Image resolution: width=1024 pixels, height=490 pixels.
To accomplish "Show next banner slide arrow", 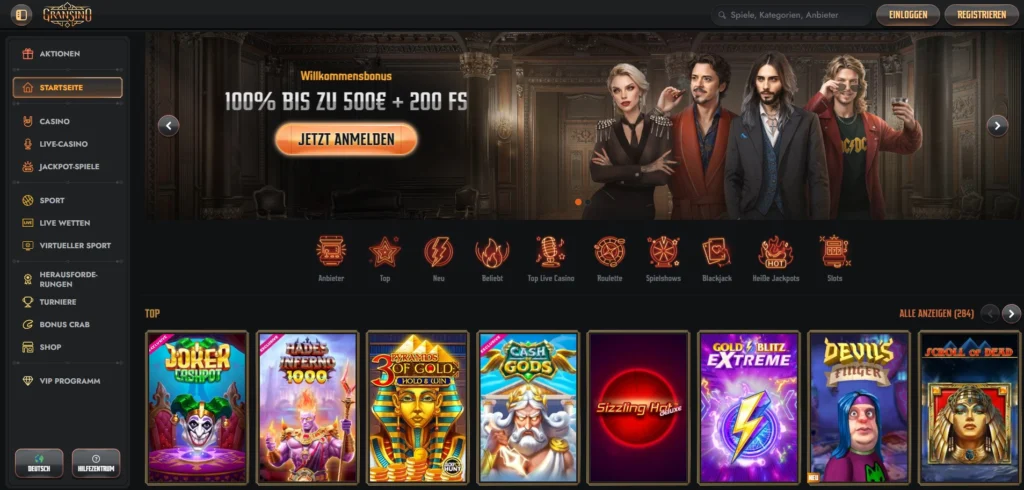I will pos(997,125).
